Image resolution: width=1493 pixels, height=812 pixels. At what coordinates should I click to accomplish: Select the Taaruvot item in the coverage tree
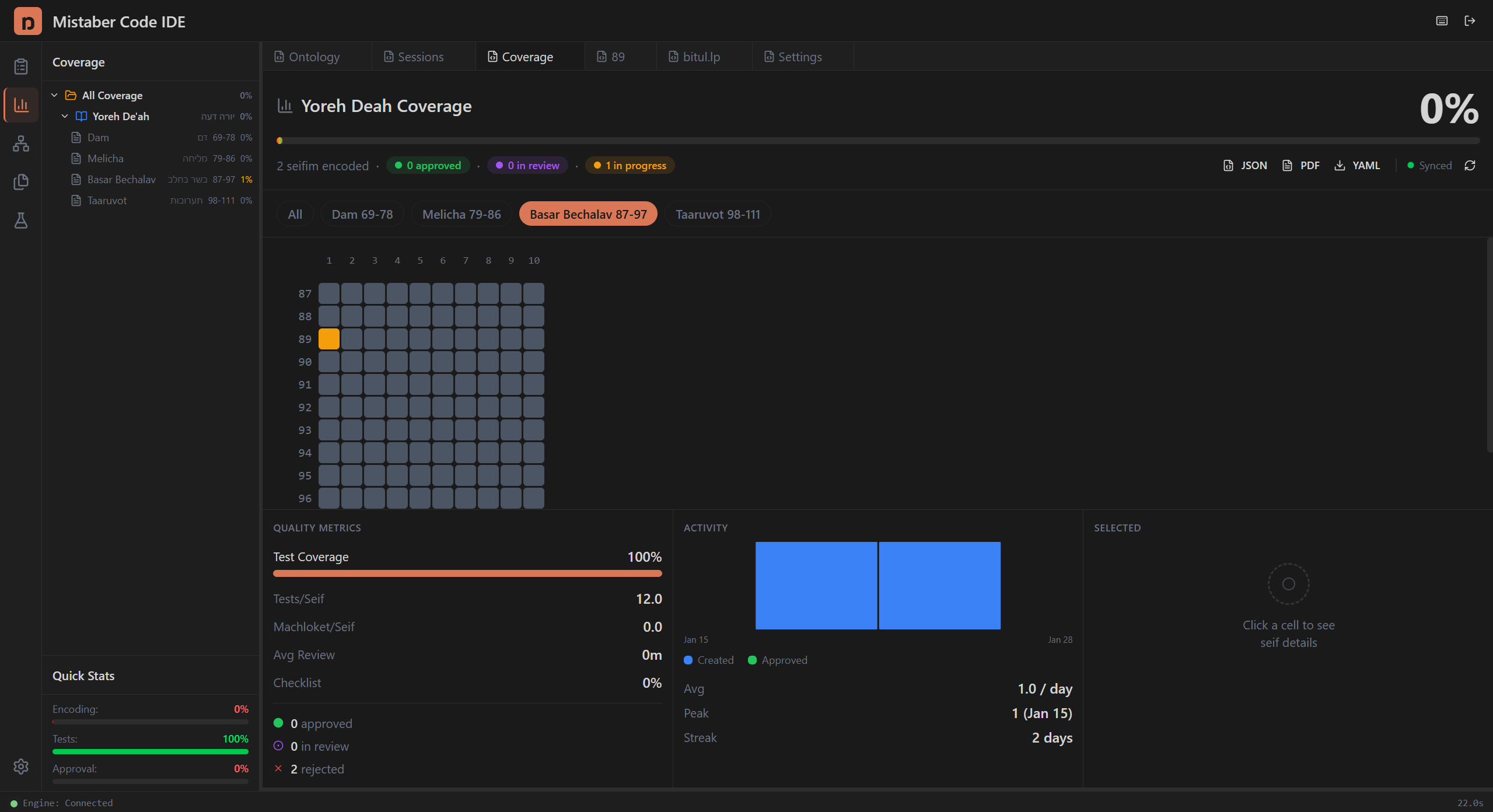(106, 200)
